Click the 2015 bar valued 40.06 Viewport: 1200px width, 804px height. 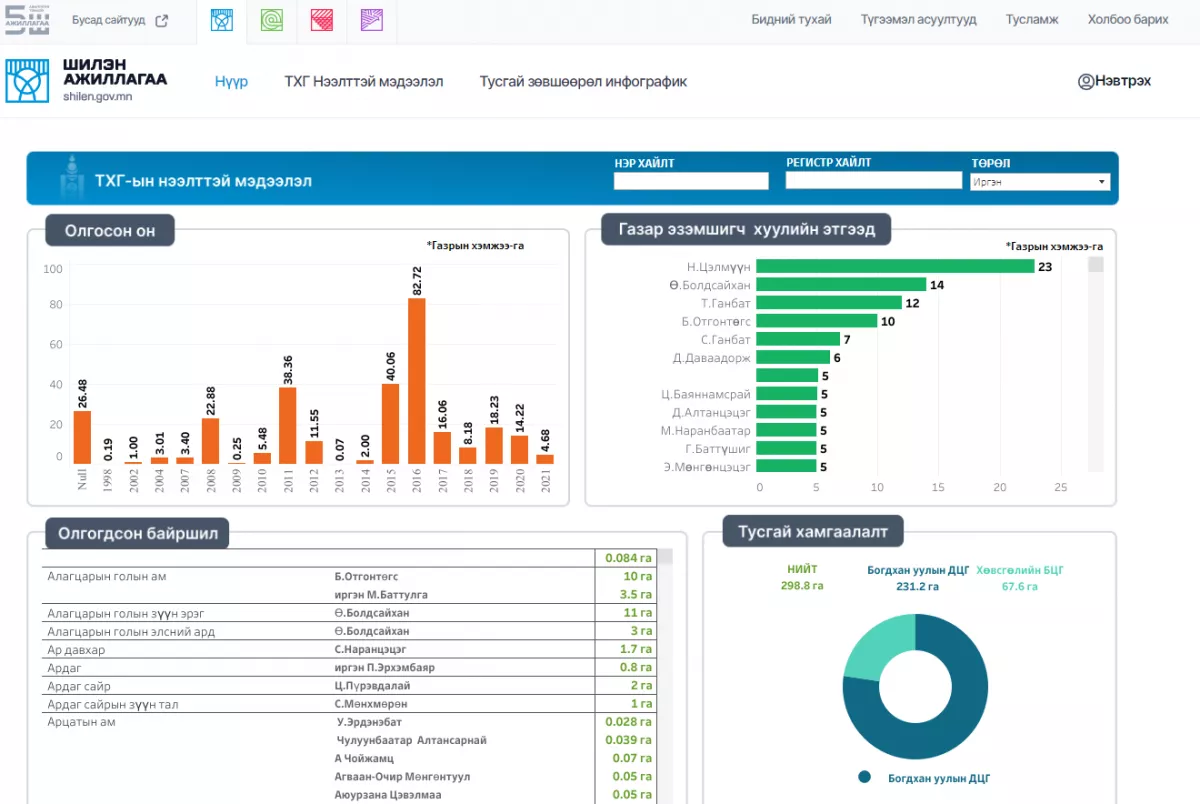391,424
